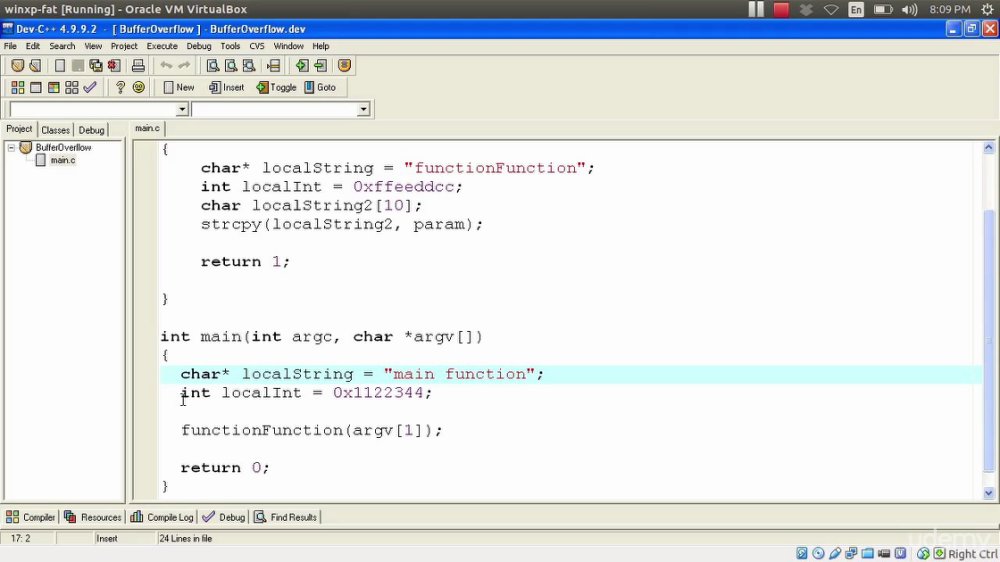The height and width of the screenshot is (562, 1000).
Task: Open the bottom Debug output tab
Action: (224, 517)
